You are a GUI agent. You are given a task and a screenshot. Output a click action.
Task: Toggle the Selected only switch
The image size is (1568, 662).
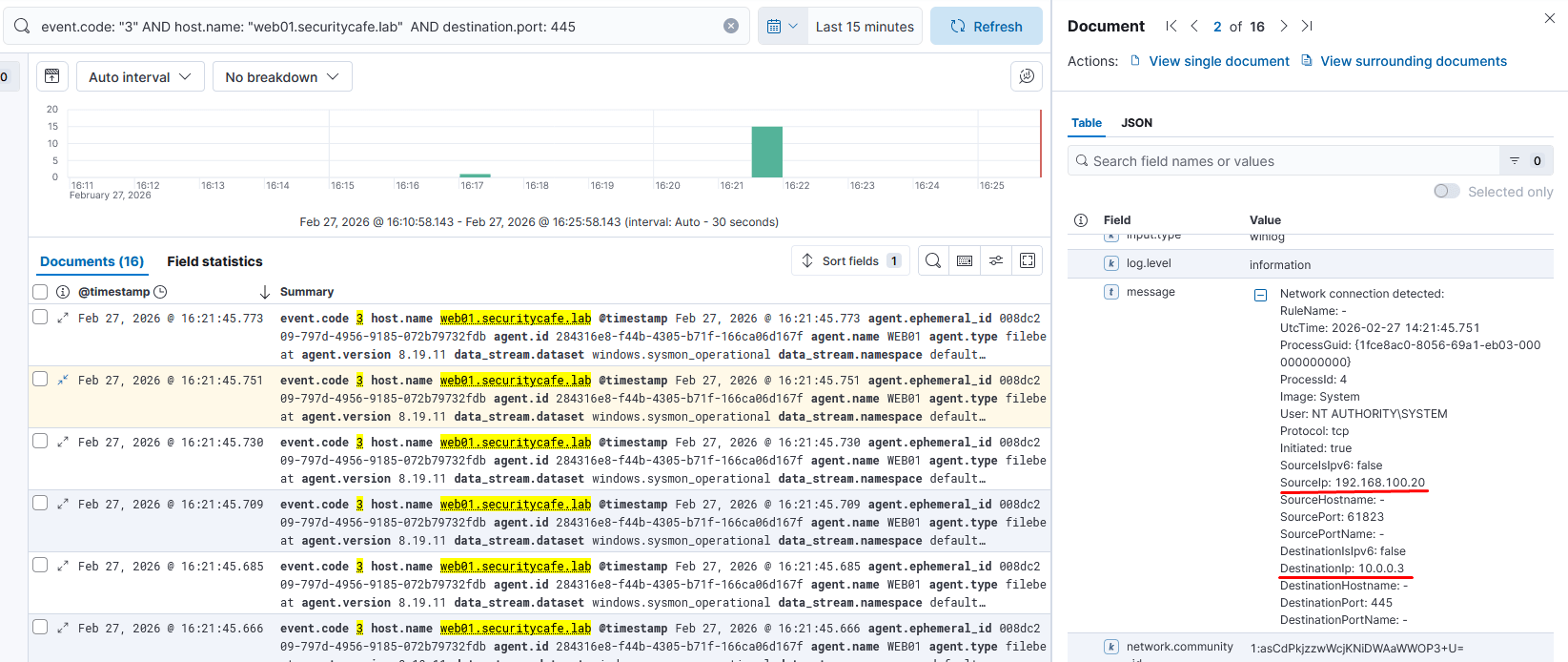[1447, 191]
